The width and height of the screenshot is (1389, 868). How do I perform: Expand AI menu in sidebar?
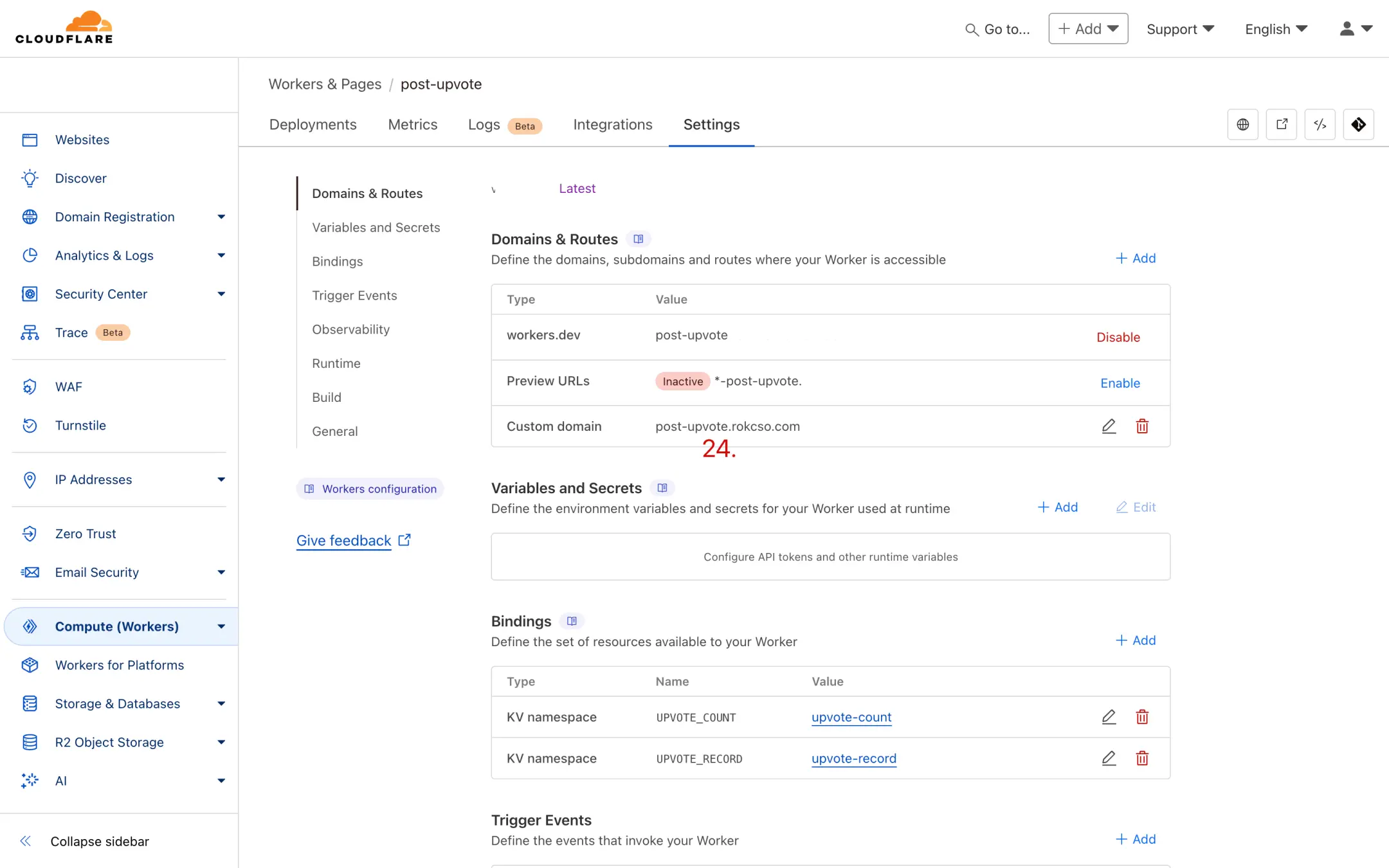coord(221,781)
